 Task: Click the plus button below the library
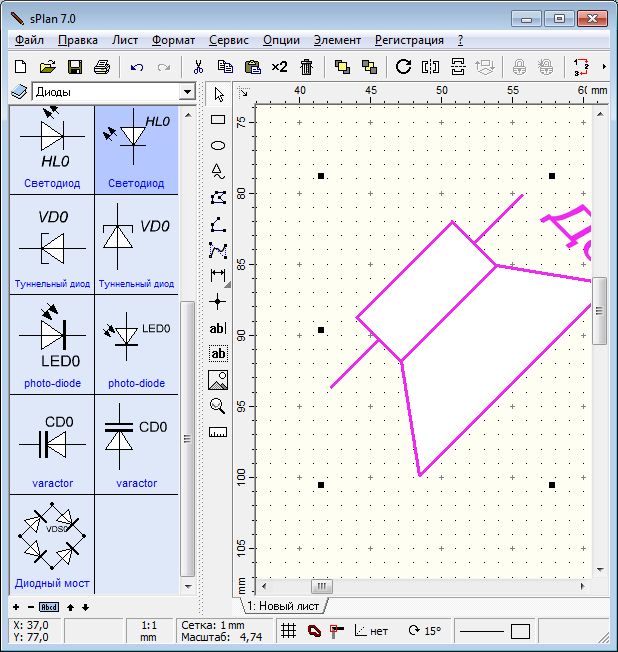[x=16, y=607]
